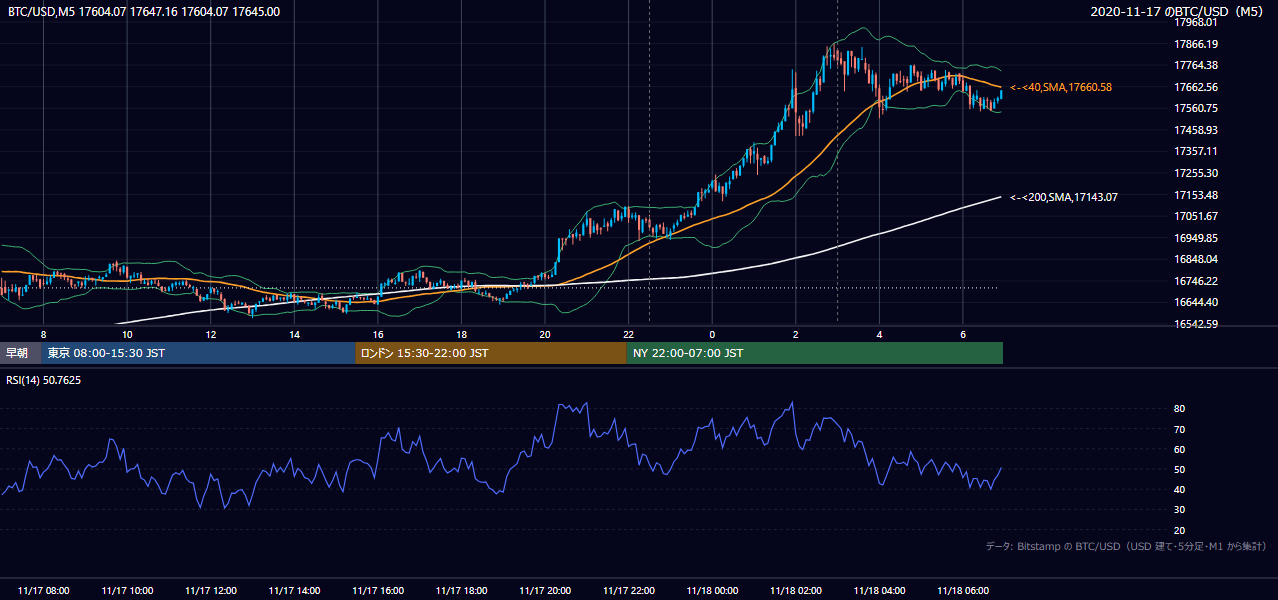Click the bottom time label 11/17 18:00
The image size is (1278, 600).
pyautogui.click(x=461, y=590)
